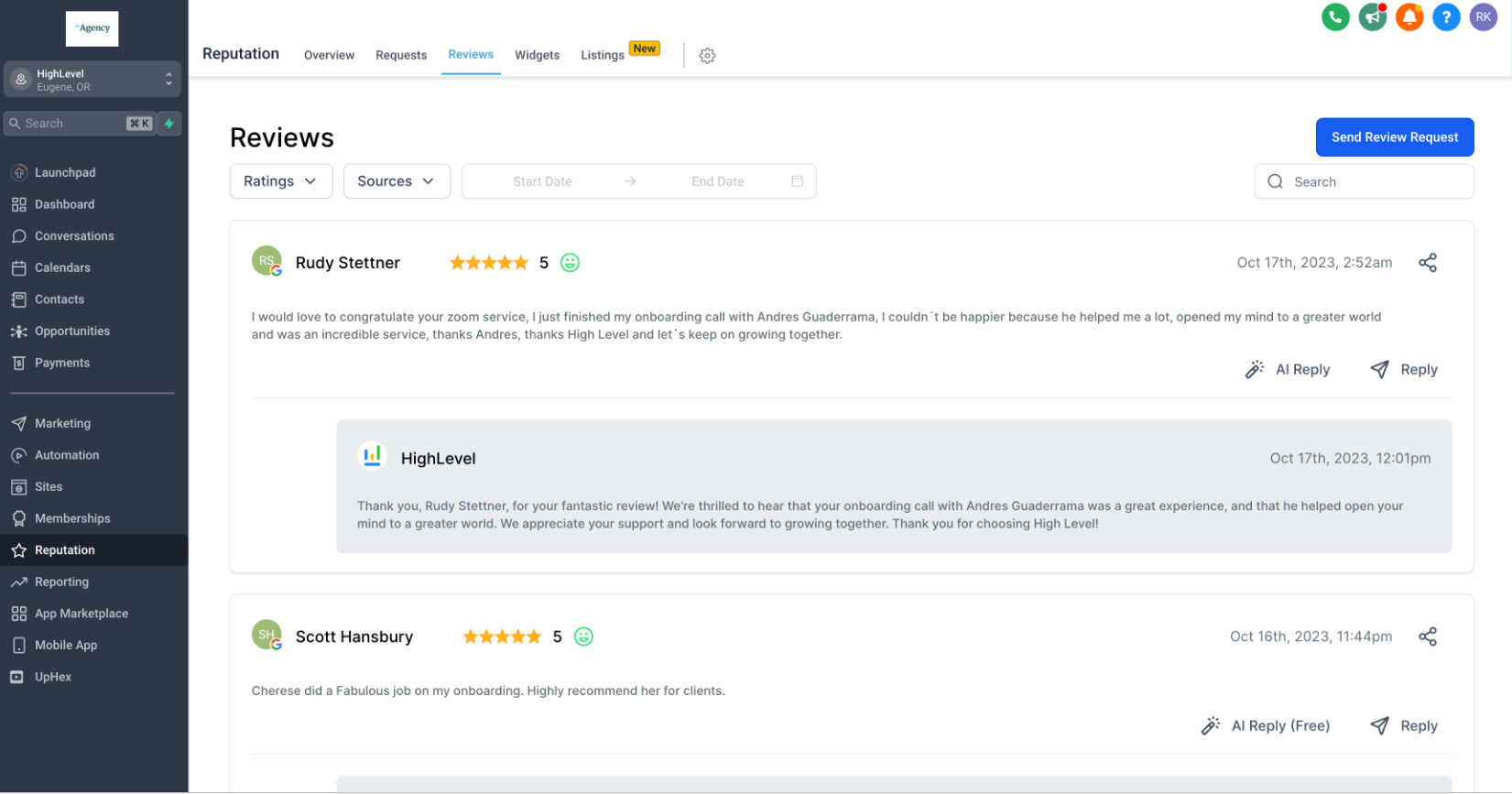The image size is (1512, 794).
Task: Click the sidebar Search box
Action: (x=79, y=124)
